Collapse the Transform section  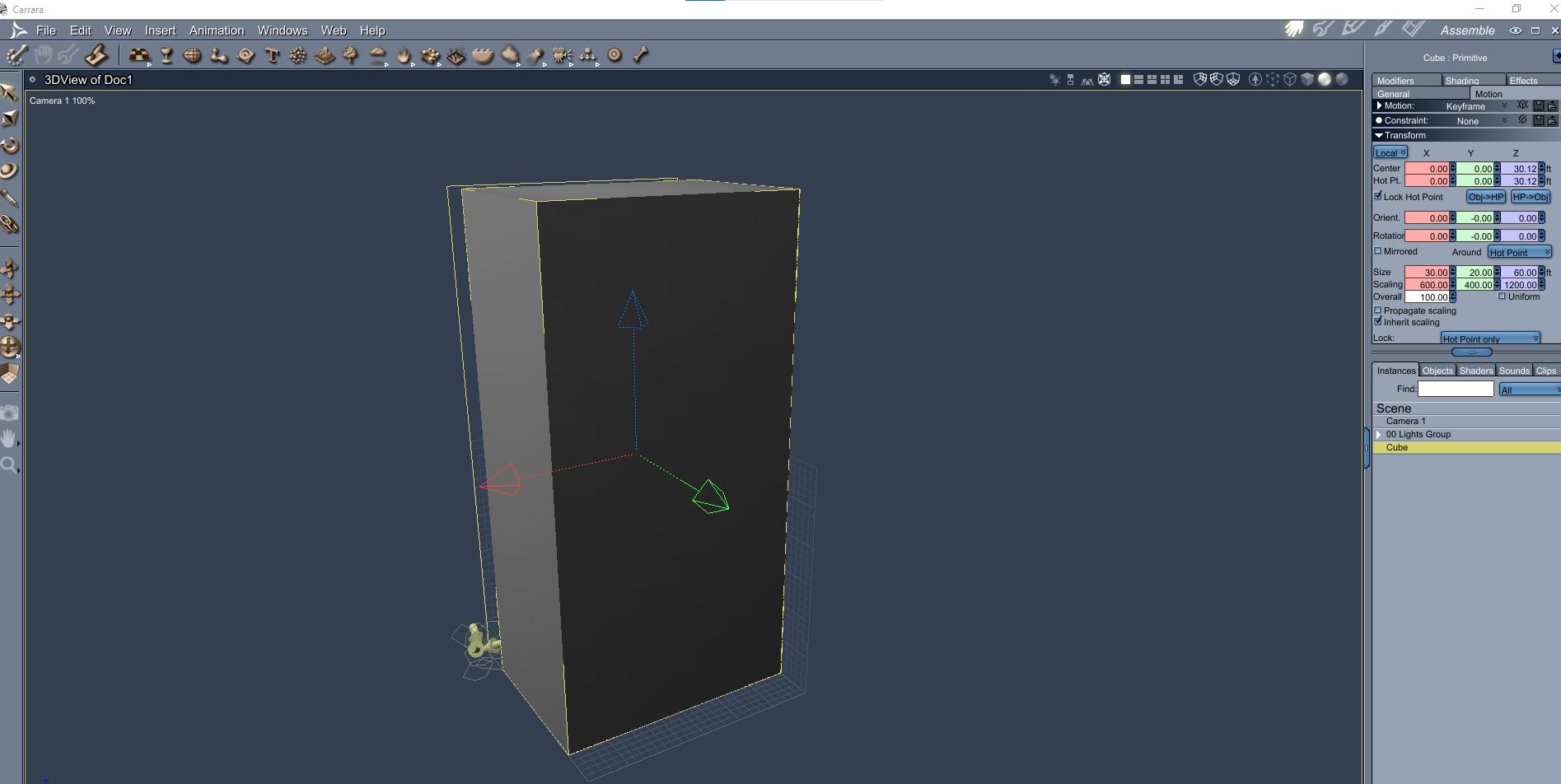(1379, 135)
